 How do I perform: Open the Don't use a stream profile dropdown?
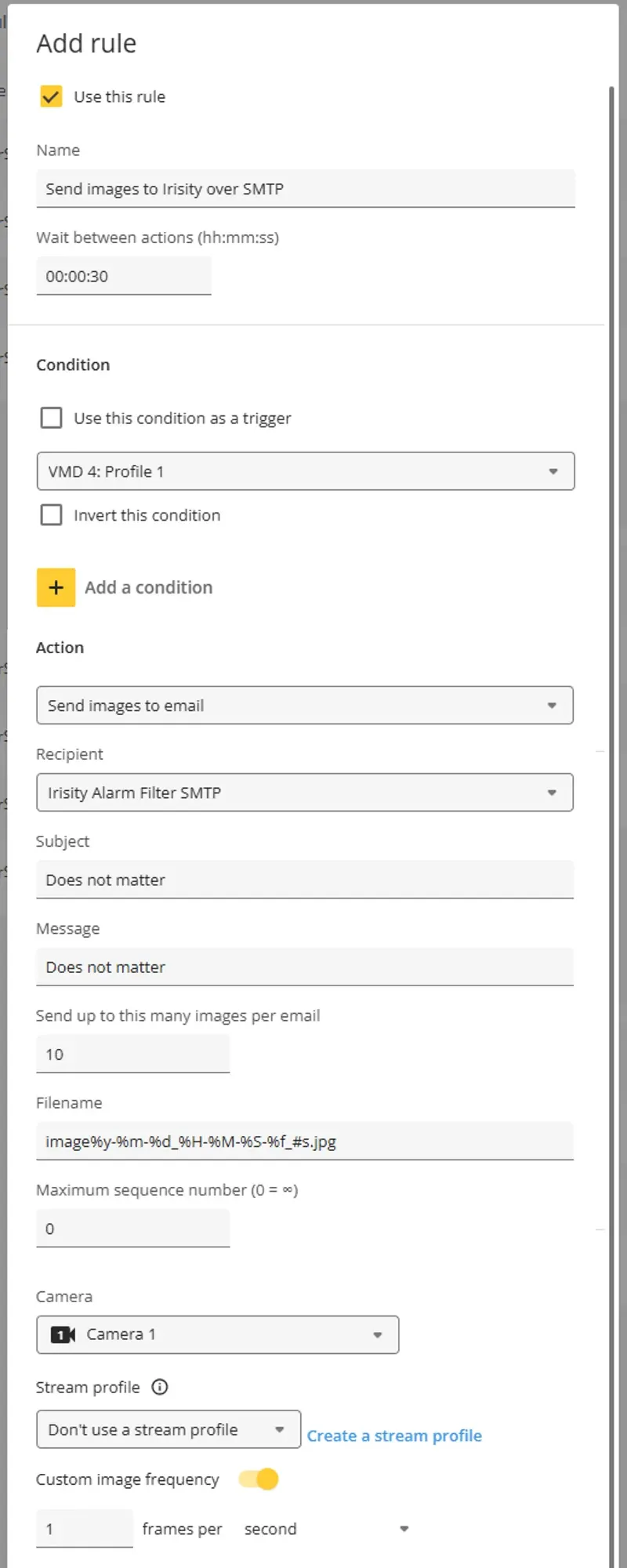point(169,1429)
